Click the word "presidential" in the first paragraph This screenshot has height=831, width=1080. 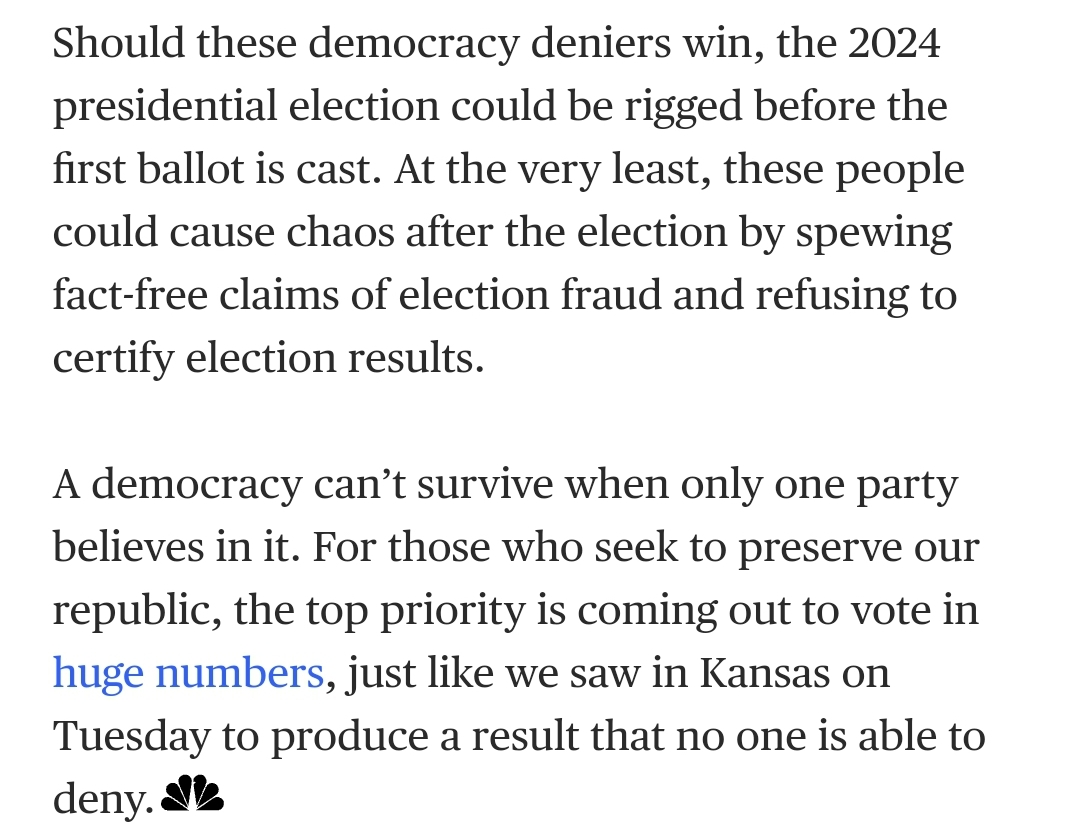coord(165,106)
